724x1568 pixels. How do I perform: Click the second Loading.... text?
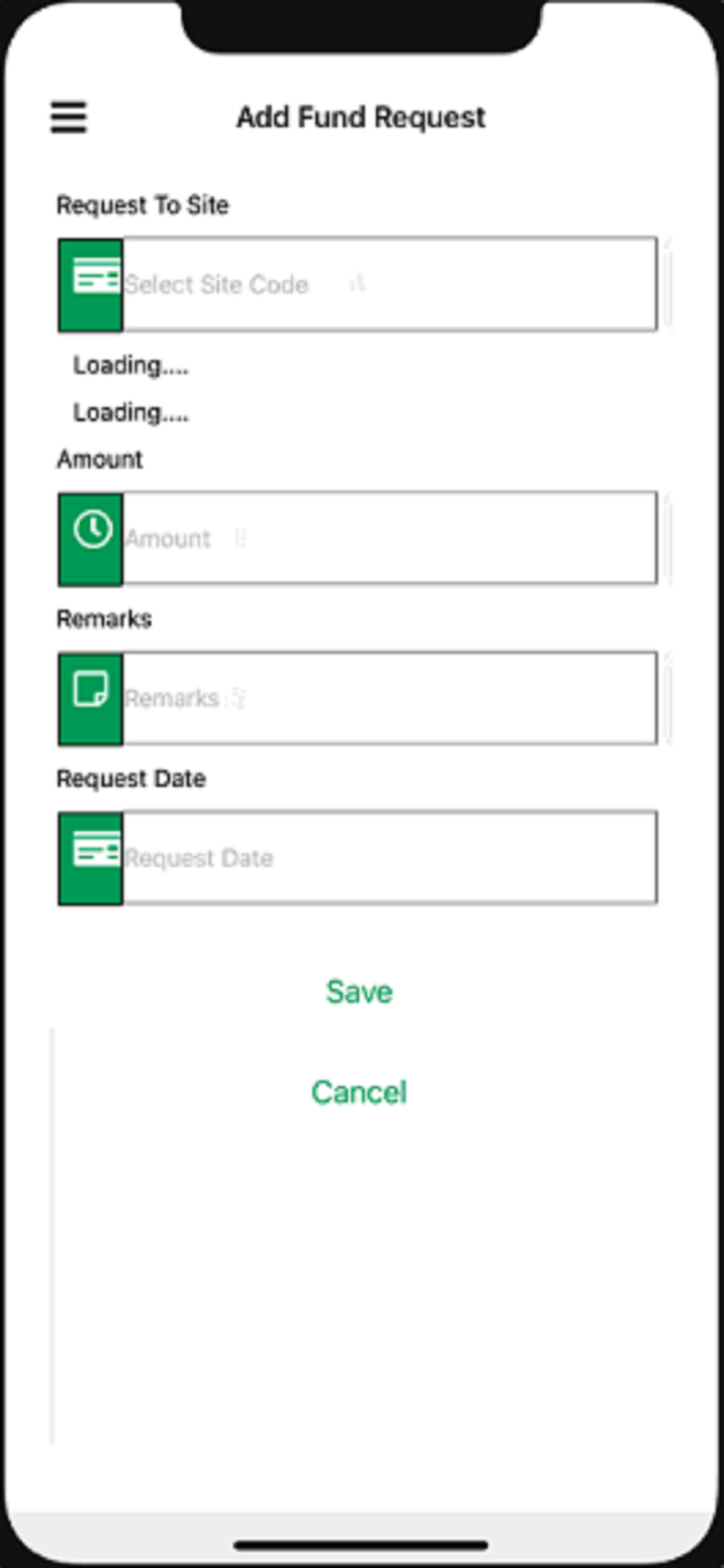(131, 412)
